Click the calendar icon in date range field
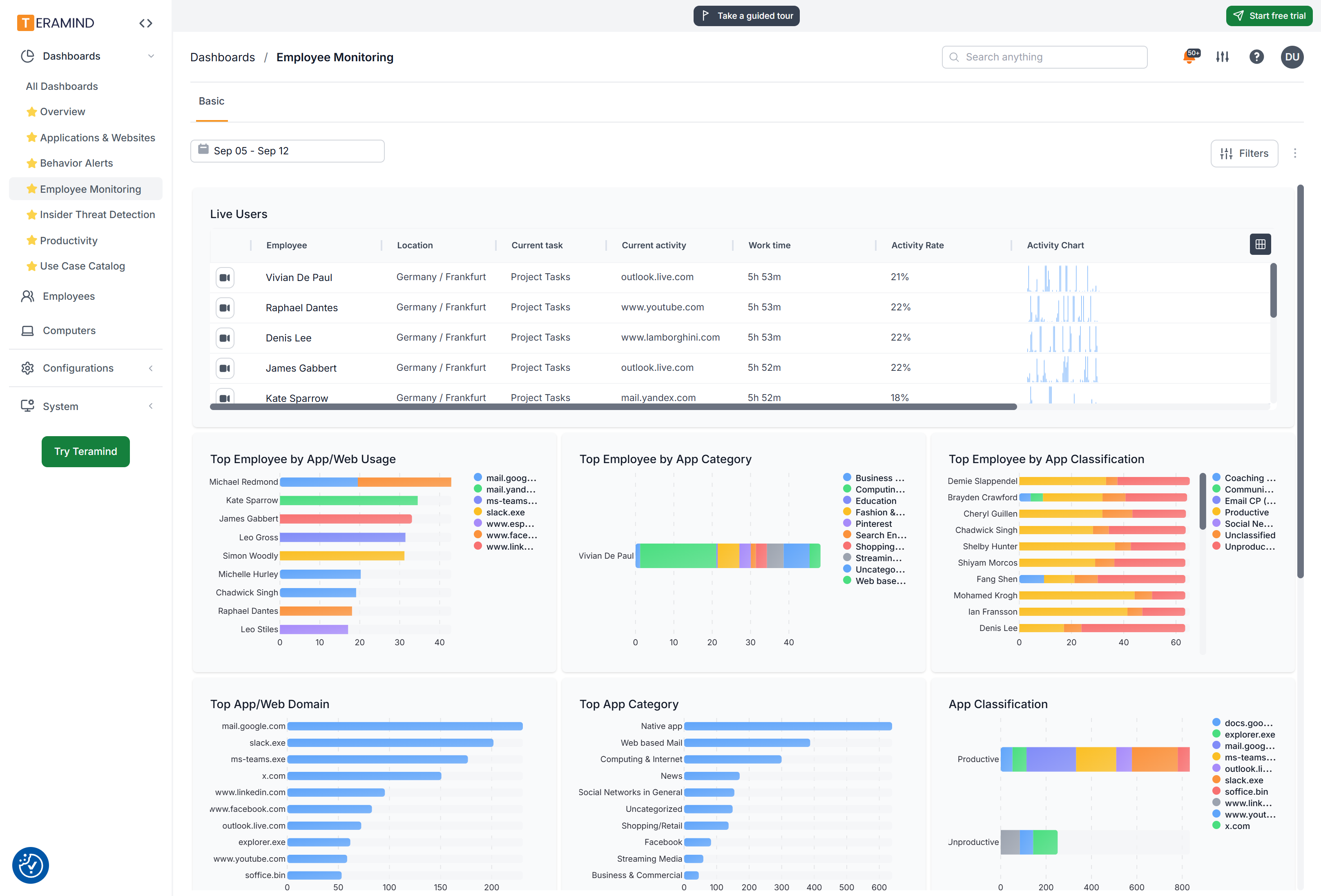The image size is (1321, 896). point(203,149)
